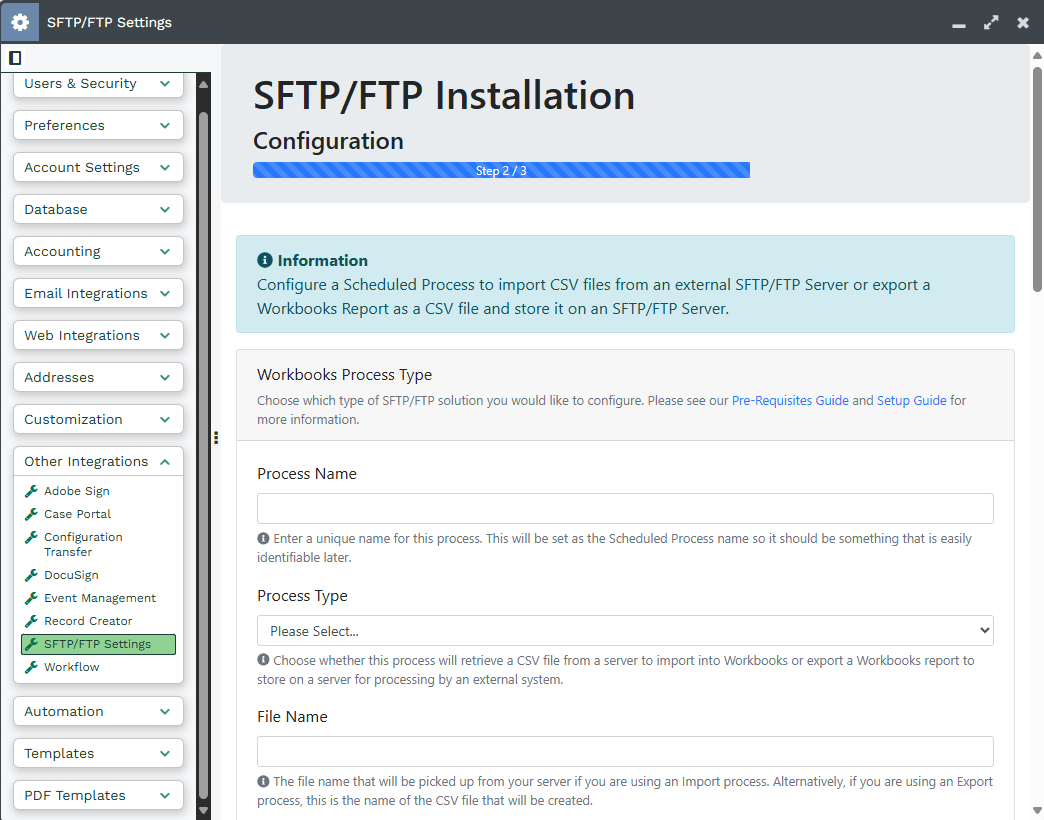Expand the Email Integrations section
Viewport: 1044px width, 820px height.
tap(98, 293)
